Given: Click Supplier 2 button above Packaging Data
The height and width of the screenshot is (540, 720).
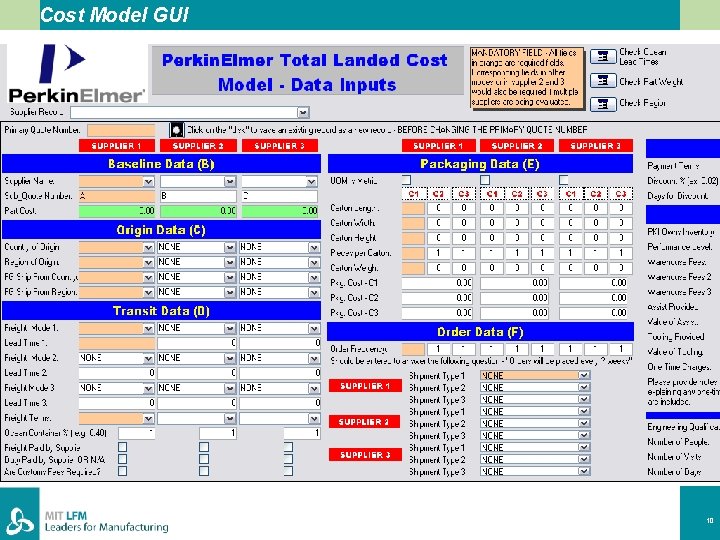Looking at the screenshot, I should [x=517, y=146].
